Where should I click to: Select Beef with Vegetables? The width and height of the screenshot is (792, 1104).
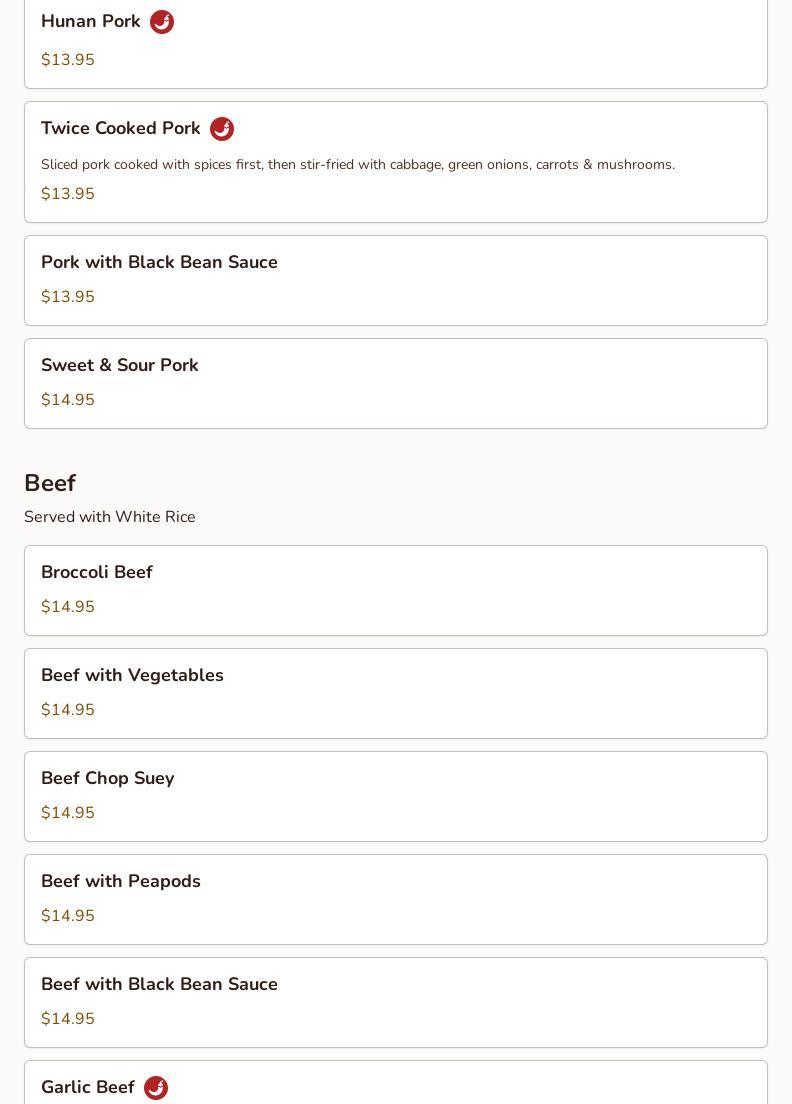click(x=132, y=676)
